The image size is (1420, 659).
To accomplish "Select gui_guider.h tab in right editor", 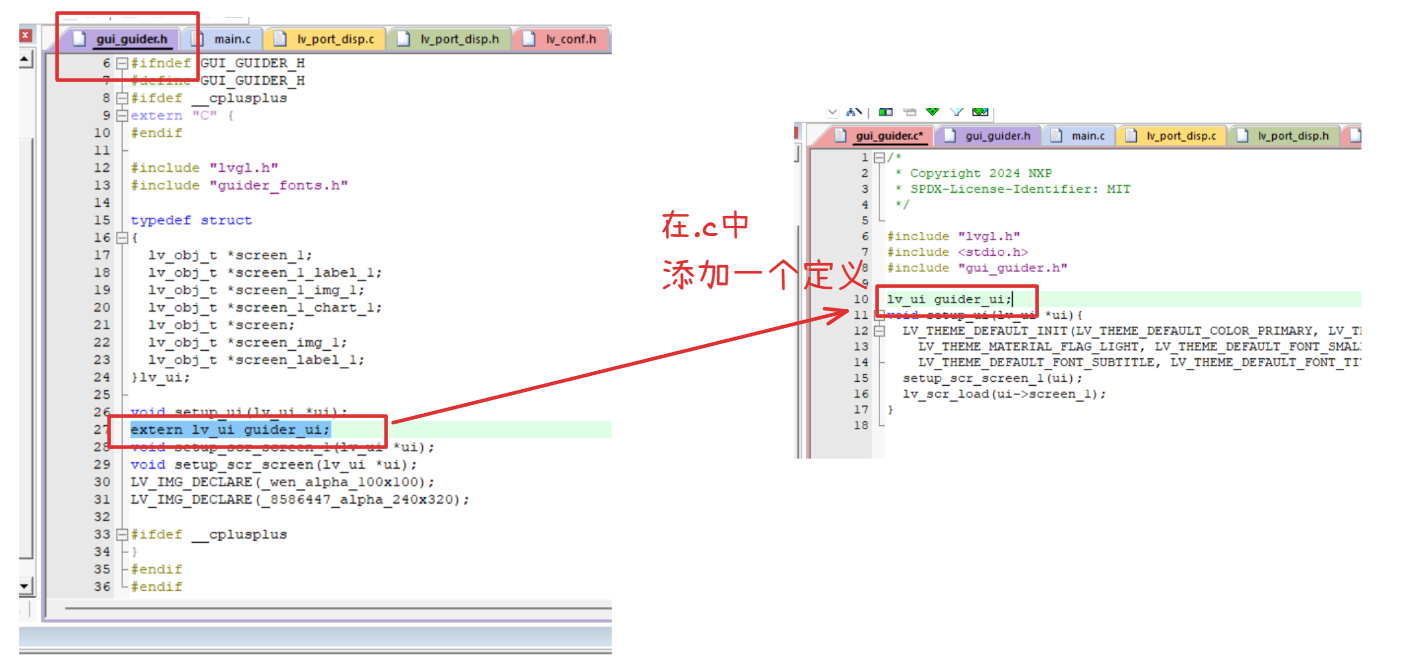I will (x=988, y=136).
